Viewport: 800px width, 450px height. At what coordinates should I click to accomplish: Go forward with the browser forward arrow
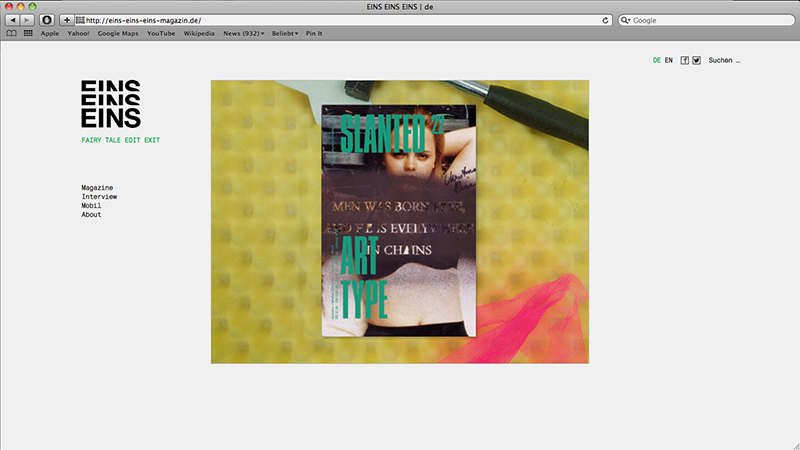27,20
